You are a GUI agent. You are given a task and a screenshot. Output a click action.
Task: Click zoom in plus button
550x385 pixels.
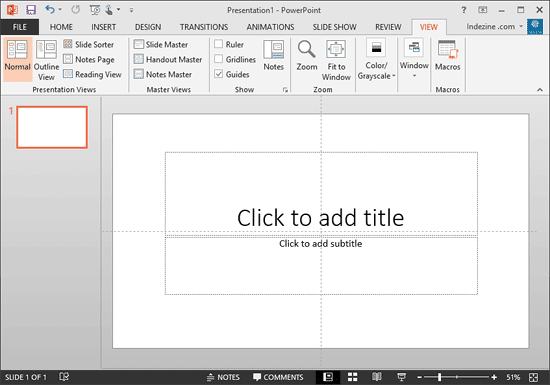coord(494,377)
